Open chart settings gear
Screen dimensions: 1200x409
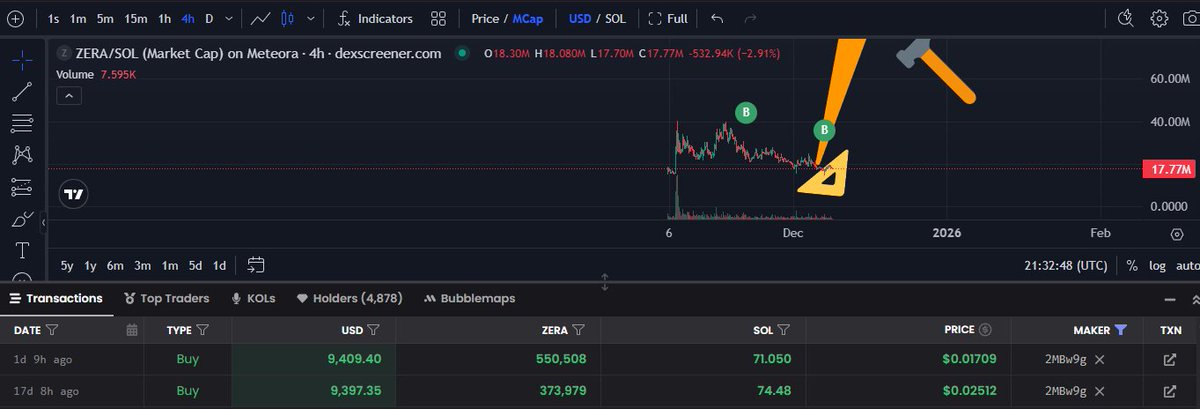pos(1159,18)
